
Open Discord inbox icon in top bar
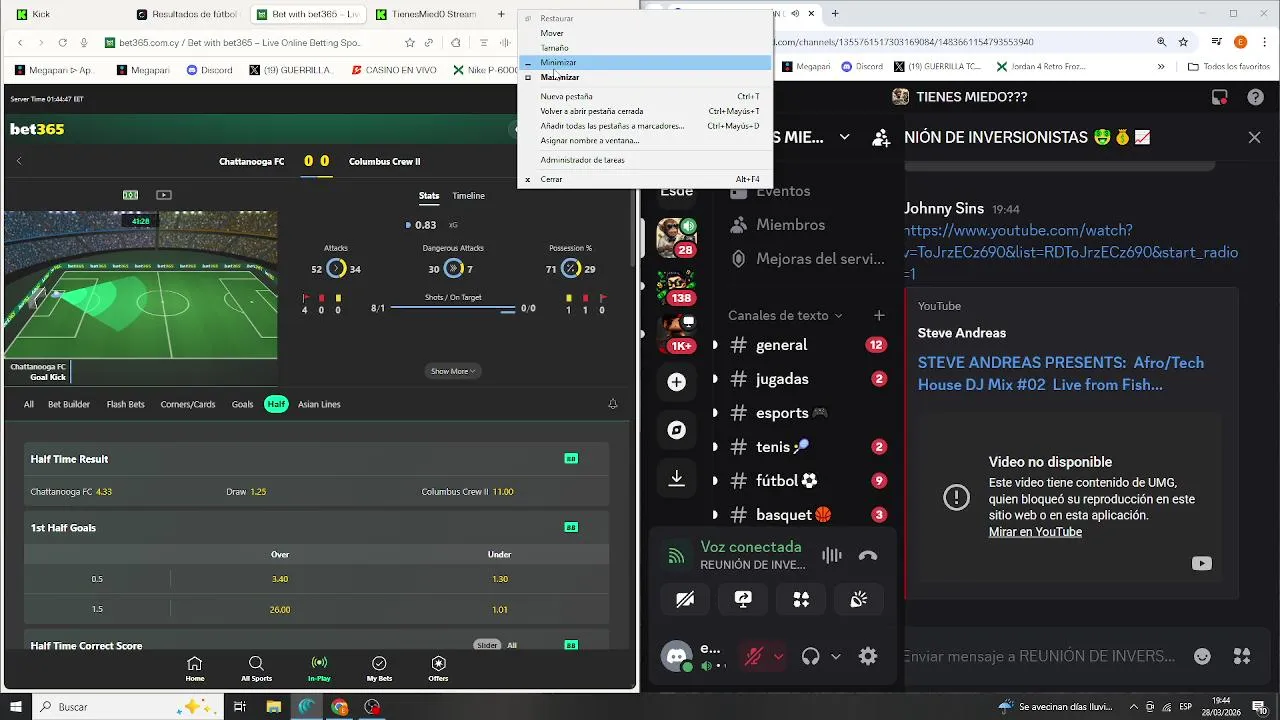pos(1219,97)
